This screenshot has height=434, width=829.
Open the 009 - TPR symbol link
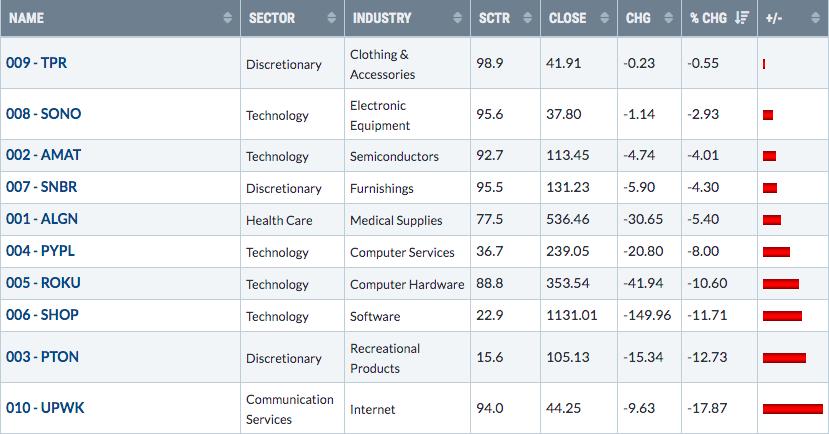click(x=36, y=63)
